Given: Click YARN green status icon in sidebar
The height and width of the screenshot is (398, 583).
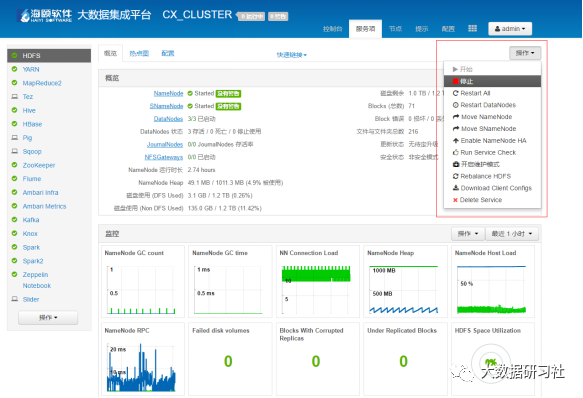Looking at the screenshot, I should click(15, 69).
